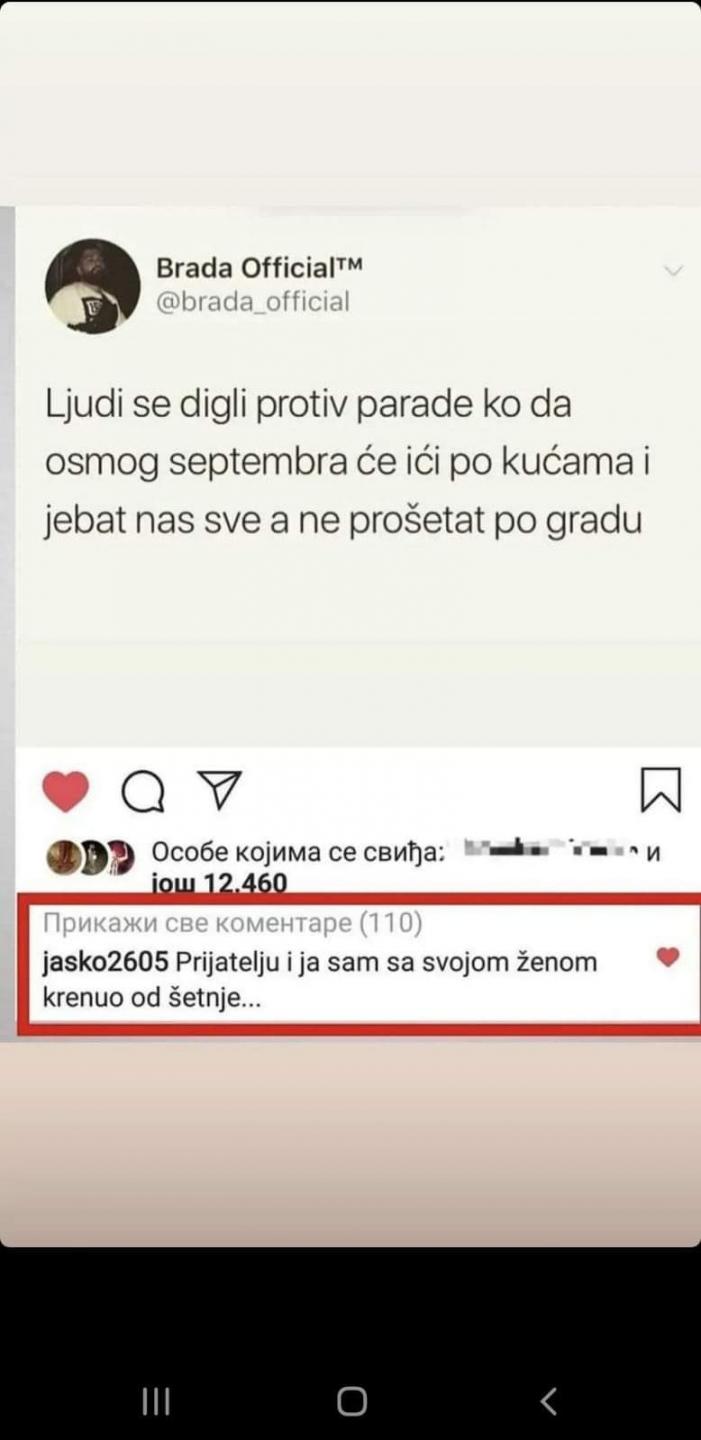701x1440 pixels.
Task: Like jasko2605's comment with small heart
Action: point(668,958)
